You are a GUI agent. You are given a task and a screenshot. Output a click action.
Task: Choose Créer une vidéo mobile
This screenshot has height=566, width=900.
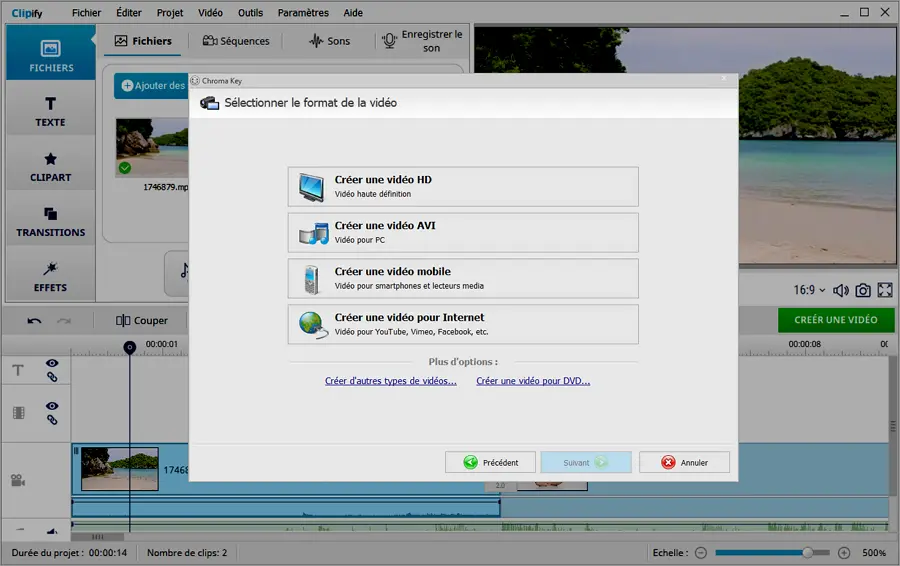463,278
